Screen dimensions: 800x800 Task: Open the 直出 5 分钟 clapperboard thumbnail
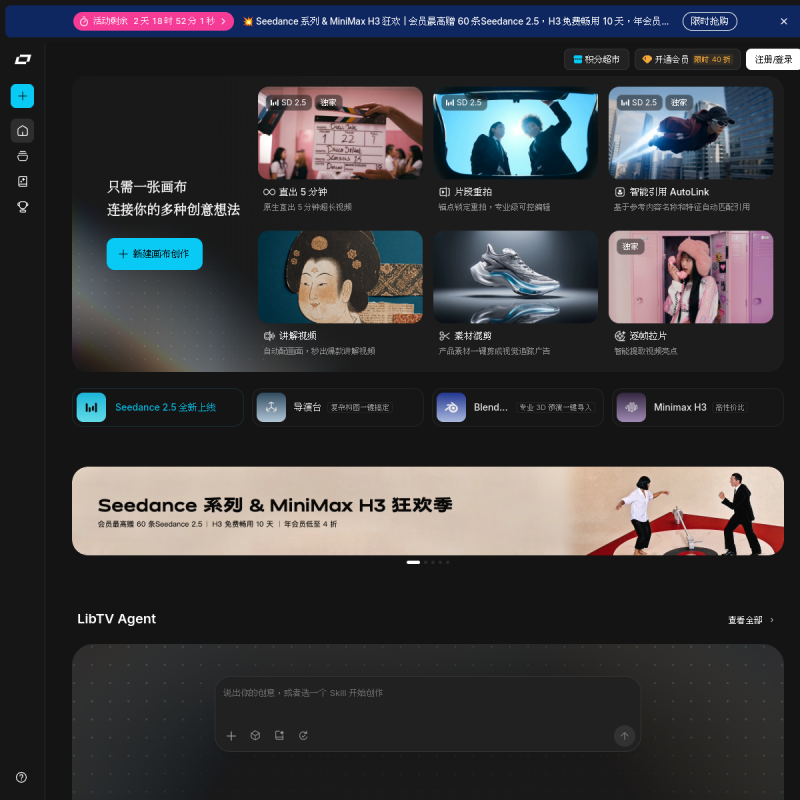coord(340,133)
